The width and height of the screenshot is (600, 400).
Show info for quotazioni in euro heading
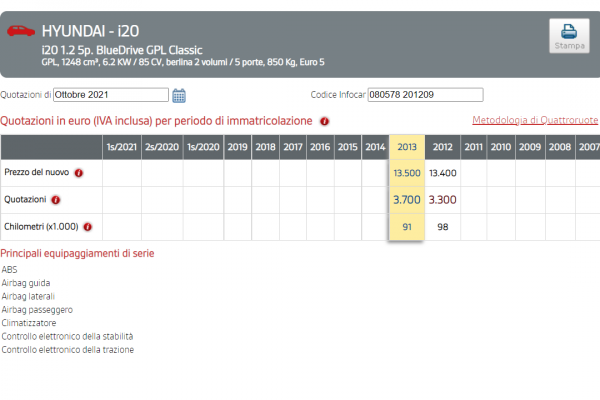pyautogui.click(x=324, y=121)
